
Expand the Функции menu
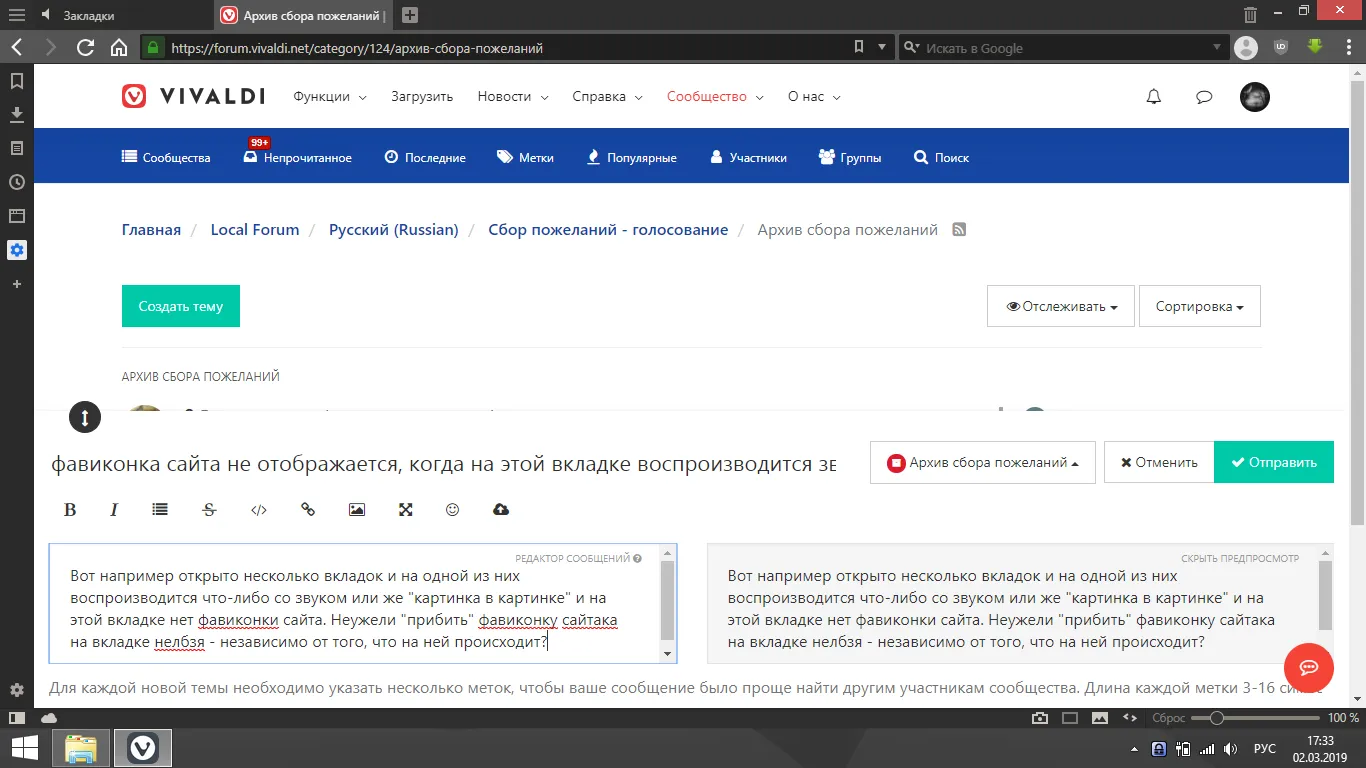click(x=330, y=97)
